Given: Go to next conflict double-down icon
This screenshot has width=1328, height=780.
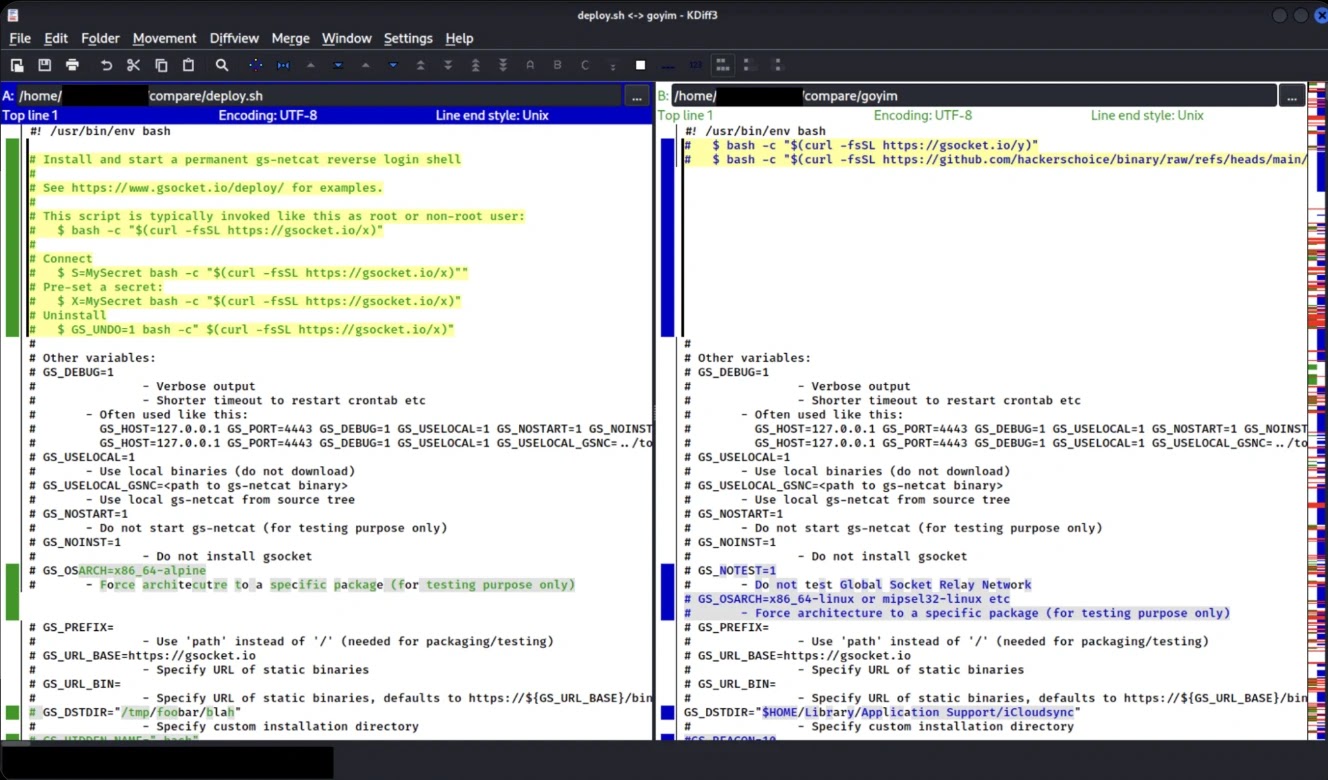Looking at the screenshot, I should (448, 65).
